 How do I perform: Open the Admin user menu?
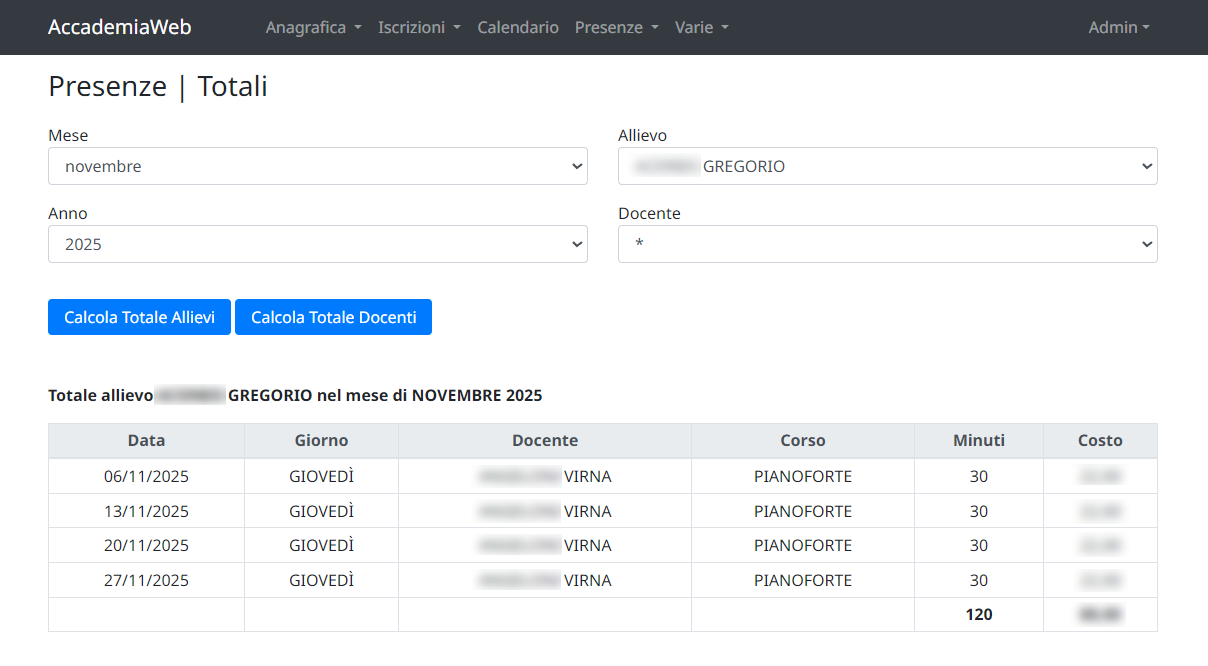click(x=1119, y=27)
